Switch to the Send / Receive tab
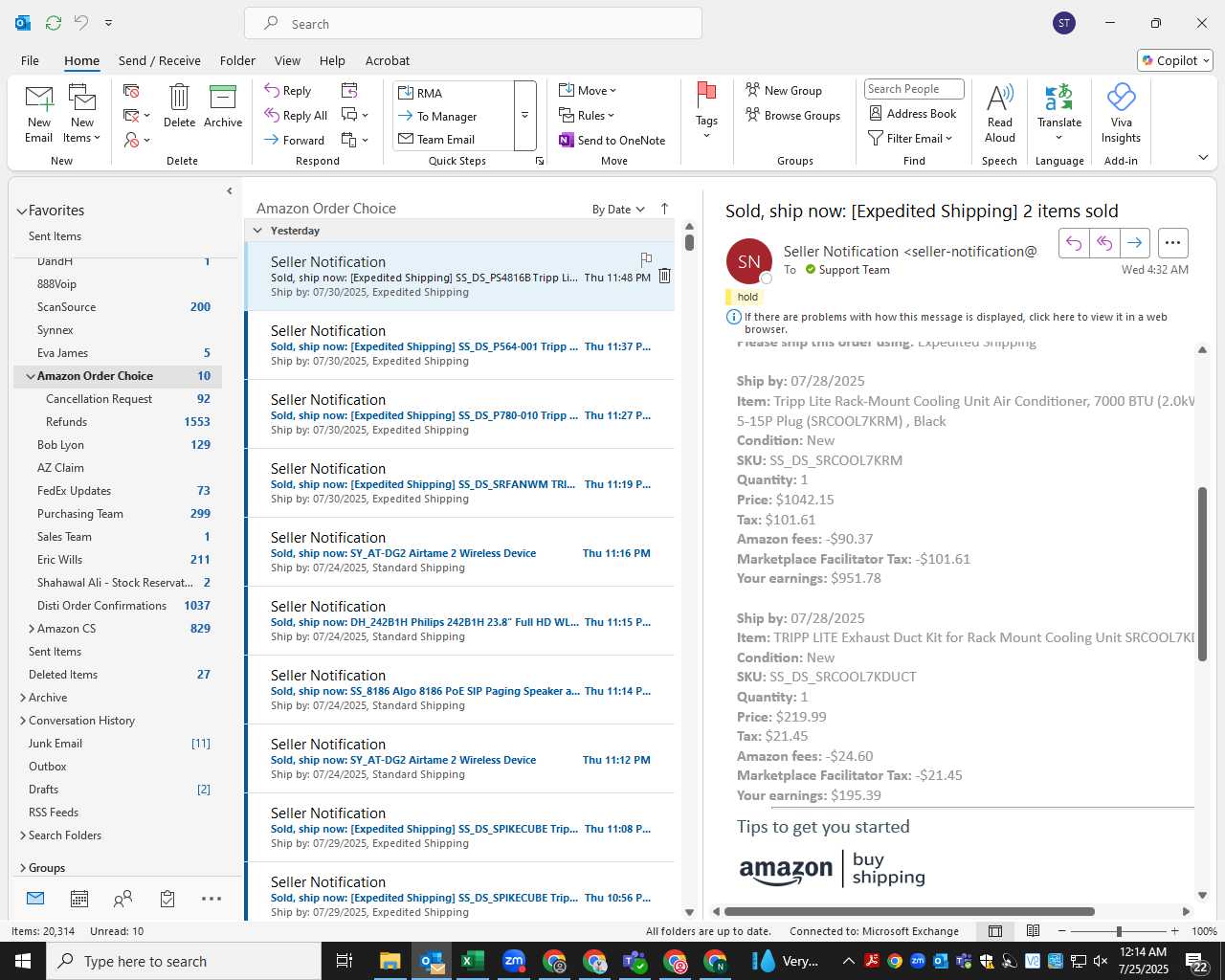Viewport: 1225px width, 980px height. [x=160, y=60]
